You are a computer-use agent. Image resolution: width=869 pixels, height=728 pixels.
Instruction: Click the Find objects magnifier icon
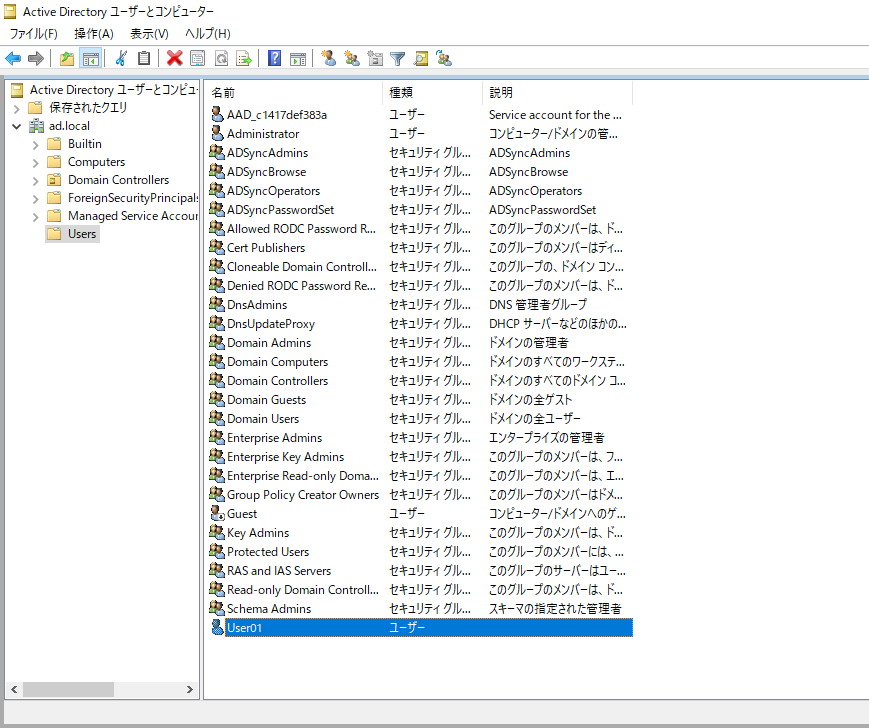click(421, 58)
